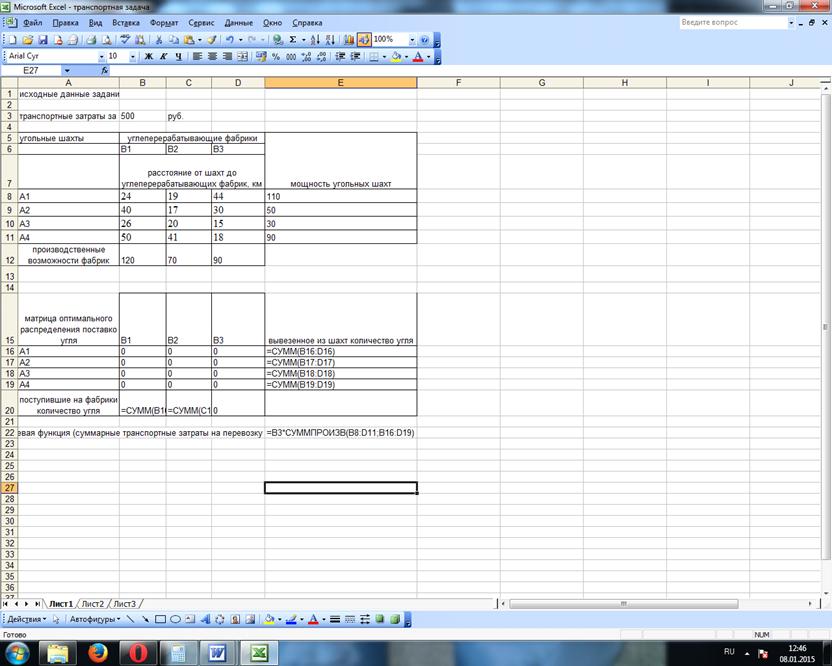This screenshot has height=666, width=832.
Task: Click the Merge and Center icon
Action: 243,57
